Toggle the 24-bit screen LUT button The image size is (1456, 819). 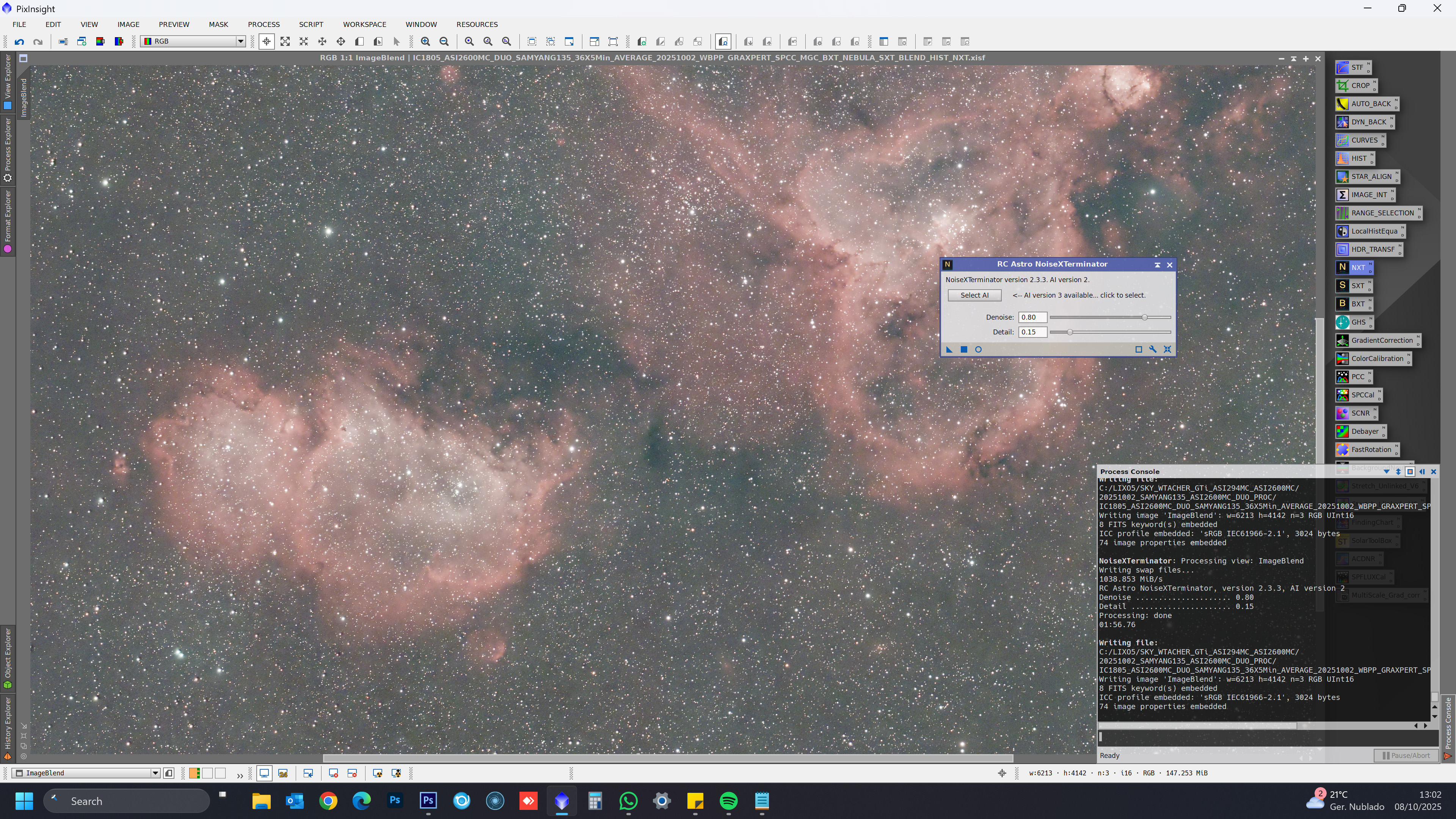pos(283,773)
